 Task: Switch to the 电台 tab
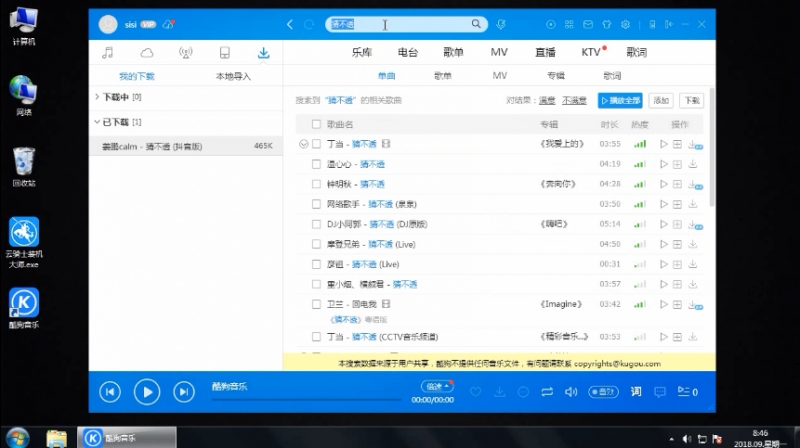(408, 52)
